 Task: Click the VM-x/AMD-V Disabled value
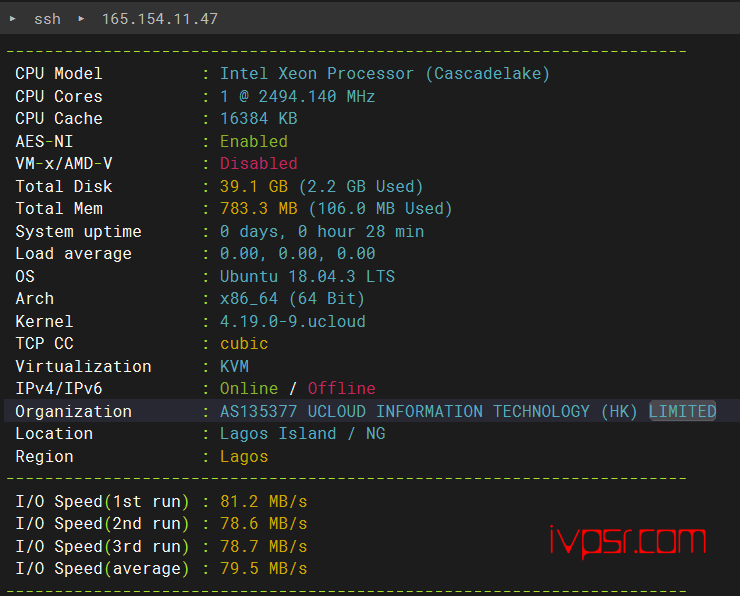pos(259,163)
